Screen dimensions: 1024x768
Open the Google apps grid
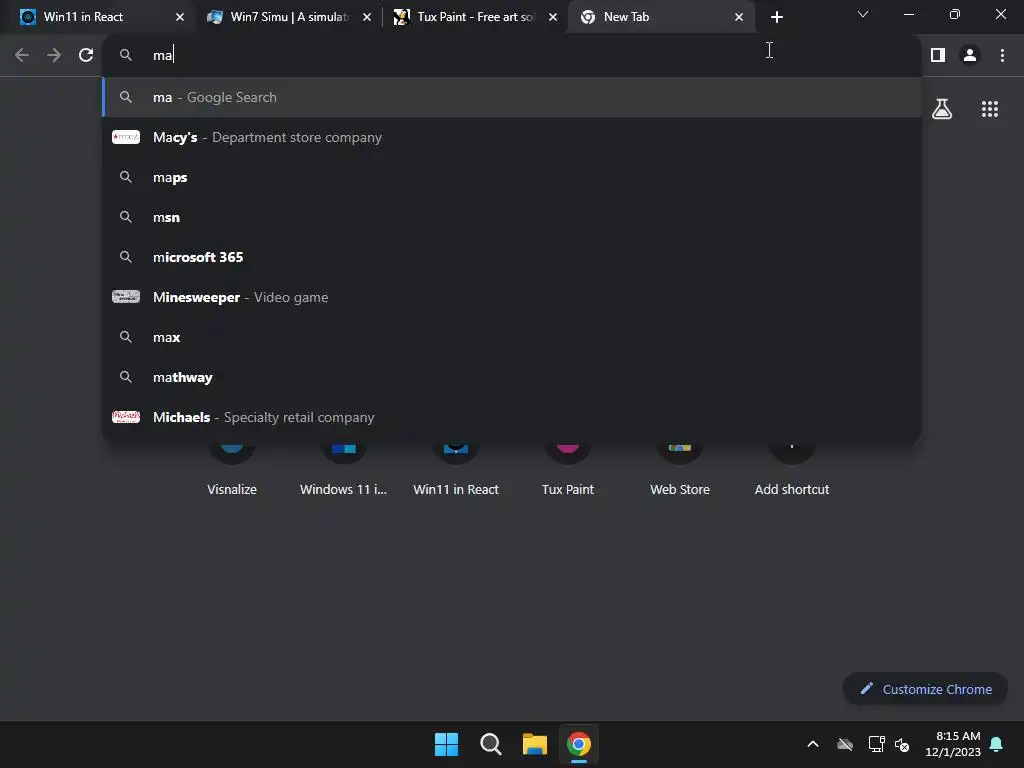click(989, 109)
